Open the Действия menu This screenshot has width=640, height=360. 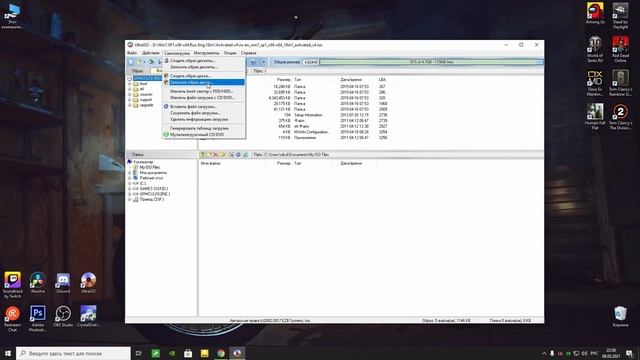(x=151, y=53)
